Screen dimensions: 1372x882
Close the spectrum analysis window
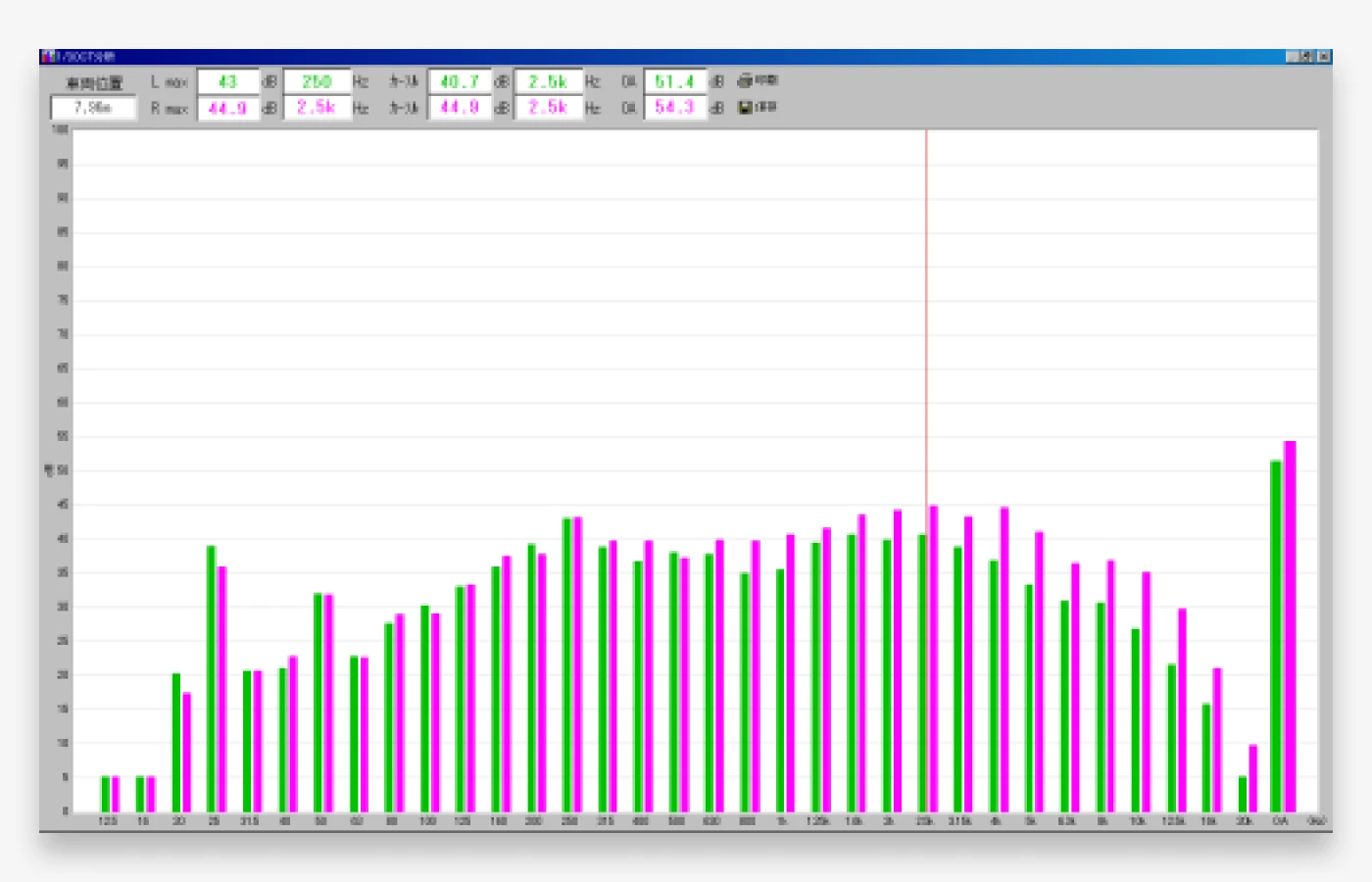[x=1324, y=57]
